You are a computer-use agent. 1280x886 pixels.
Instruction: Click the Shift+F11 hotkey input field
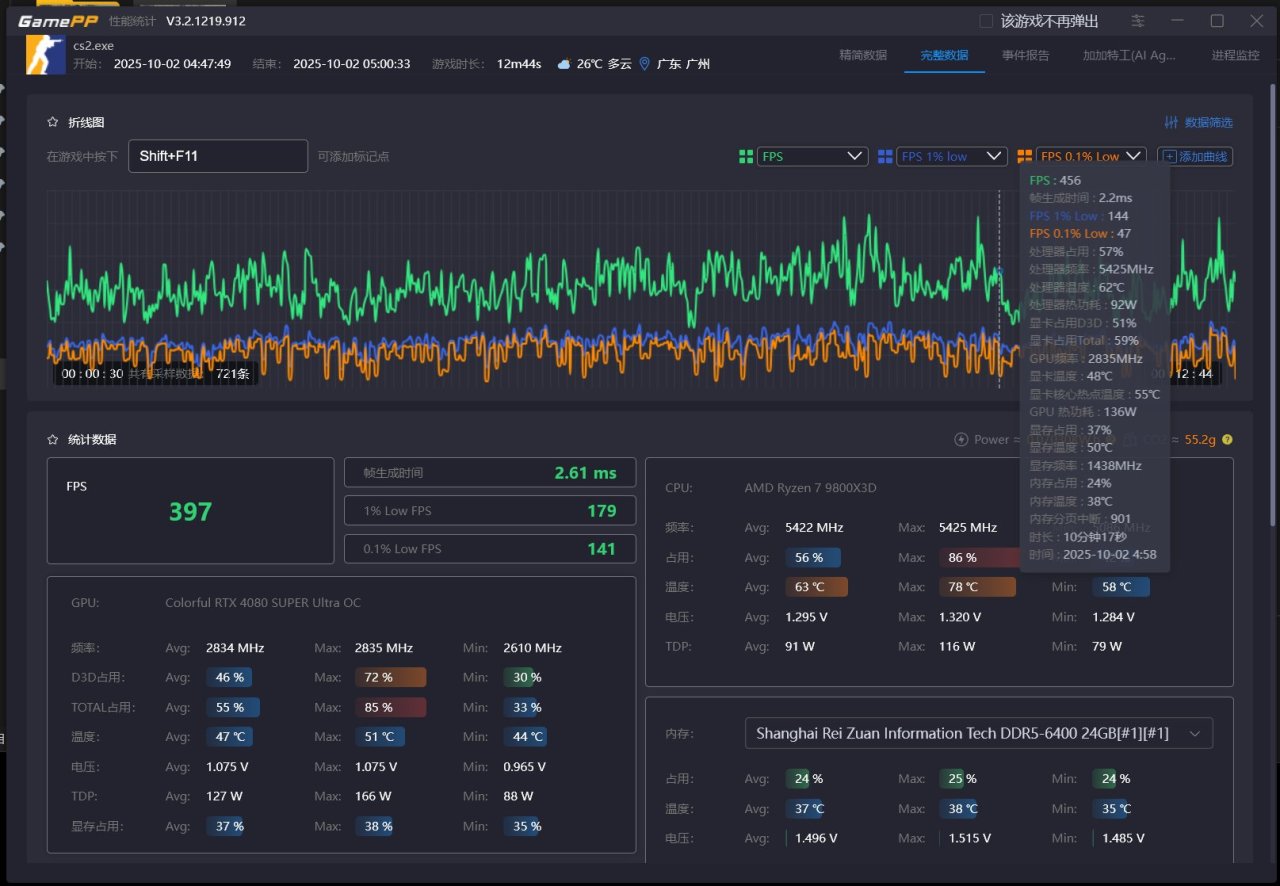click(x=217, y=156)
